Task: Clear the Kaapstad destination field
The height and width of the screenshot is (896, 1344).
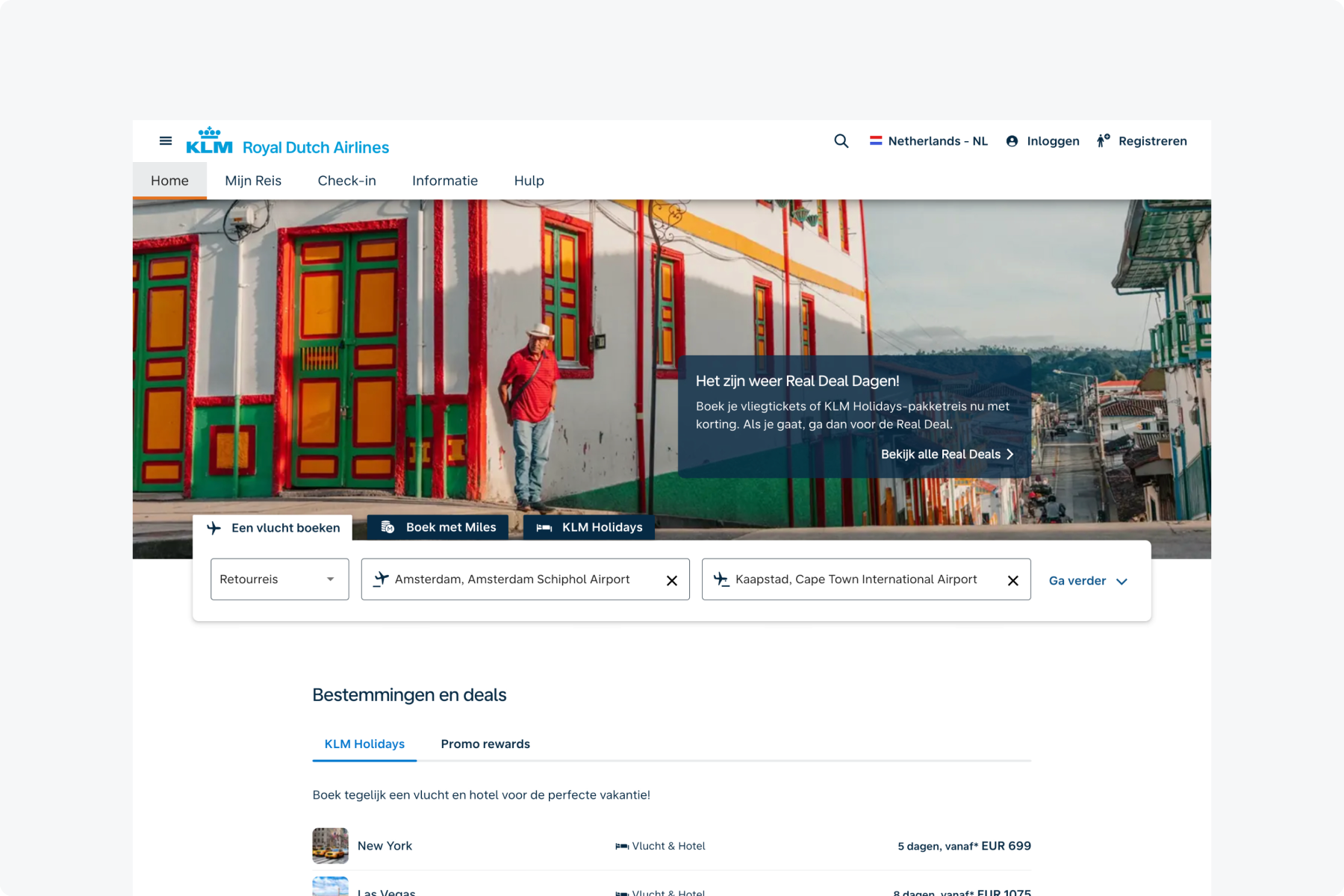Action: tap(1013, 580)
